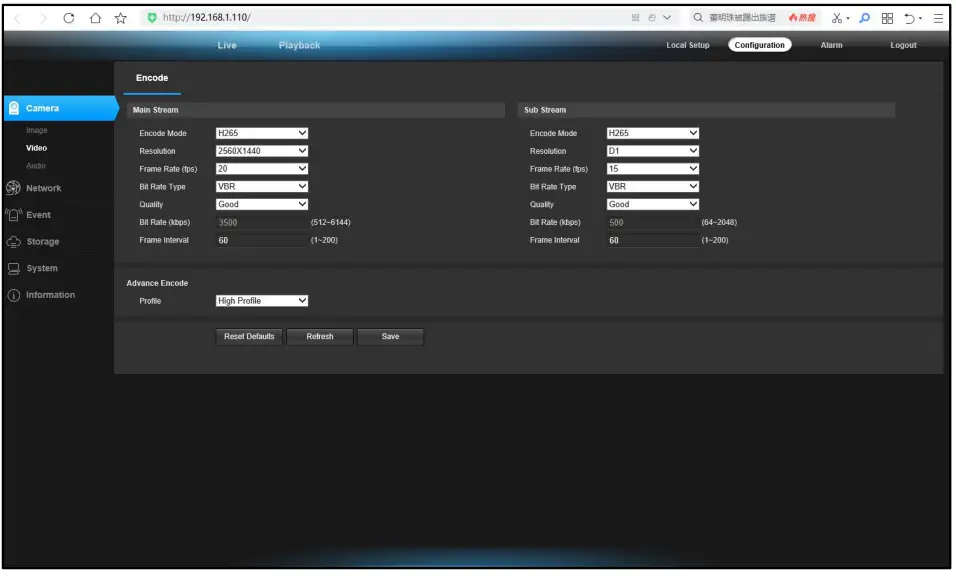This screenshot has width=956, height=576.
Task: Open Main Stream Quality dropdown
Action: point(262,204)
